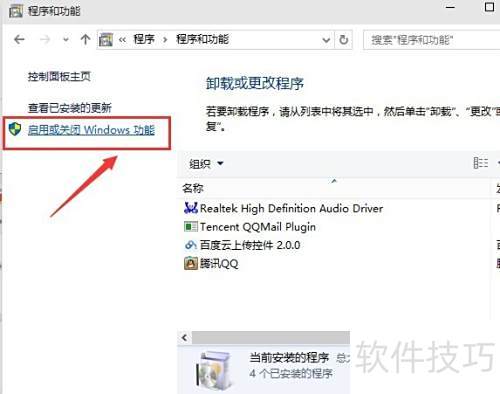
Task: Click the back navigation arrow
Action: pos(19,40)
